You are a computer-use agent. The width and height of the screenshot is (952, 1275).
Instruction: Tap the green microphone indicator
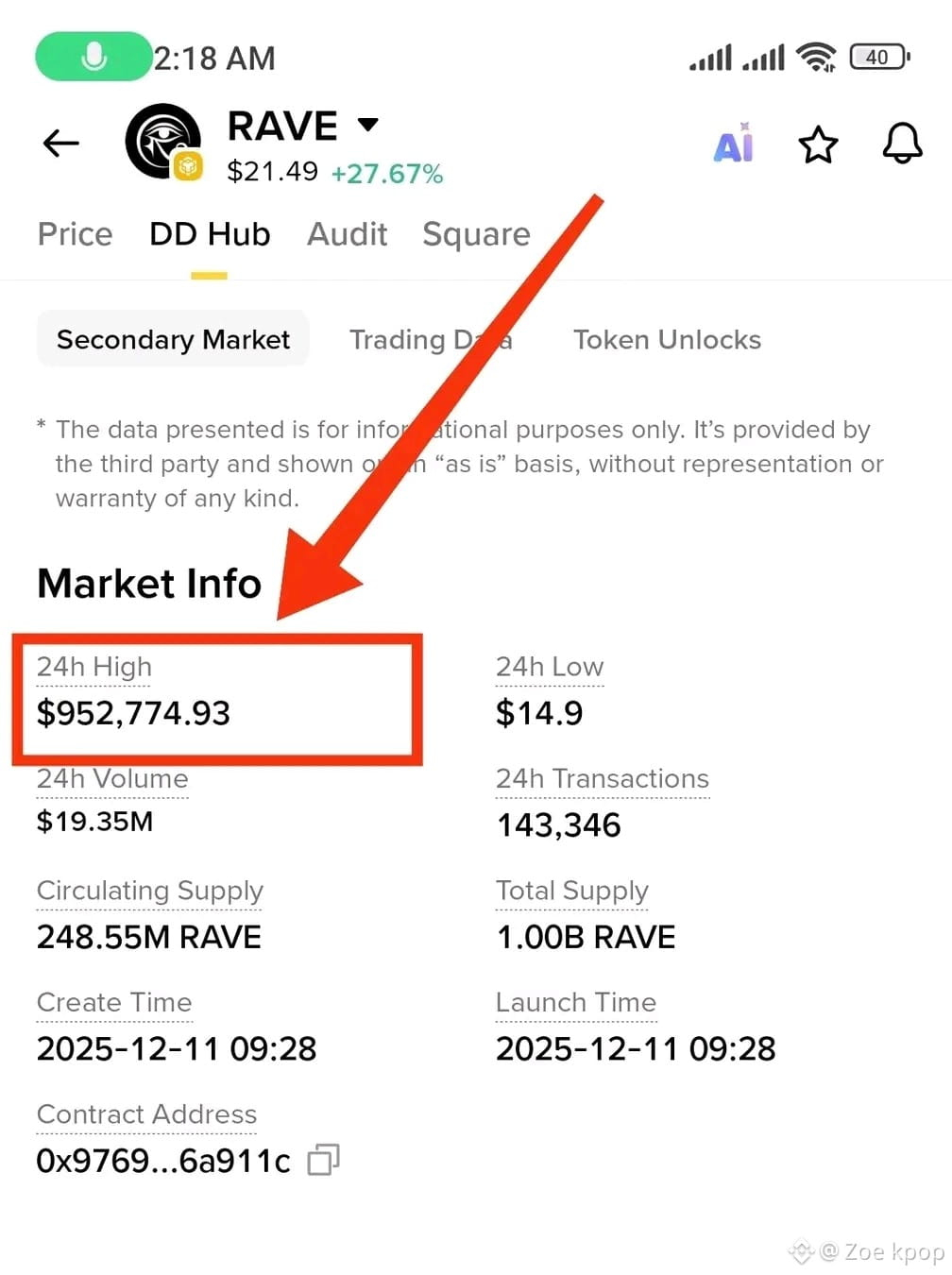(x=93, y=57)
